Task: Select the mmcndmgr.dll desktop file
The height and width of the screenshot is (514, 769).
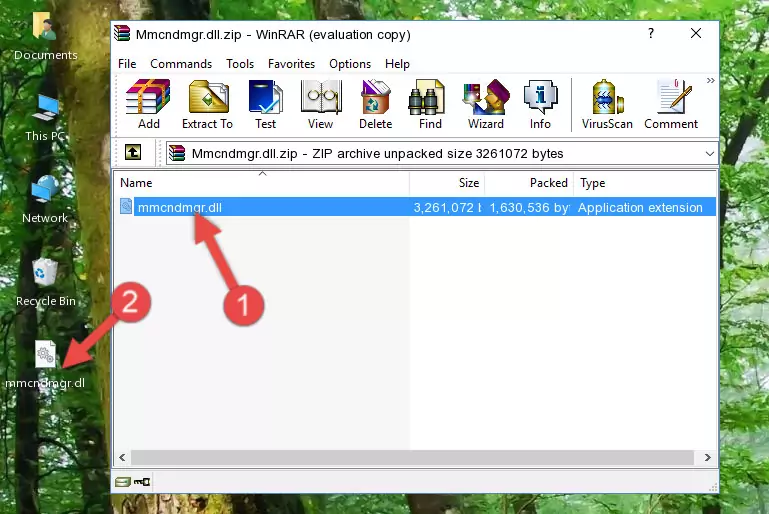Action: point(45,365)
